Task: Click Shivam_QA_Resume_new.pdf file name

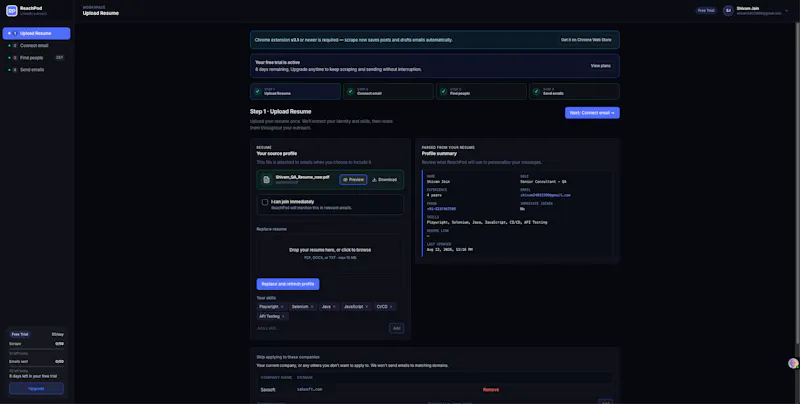Action: pyautogui.click(x=303, y=177)
